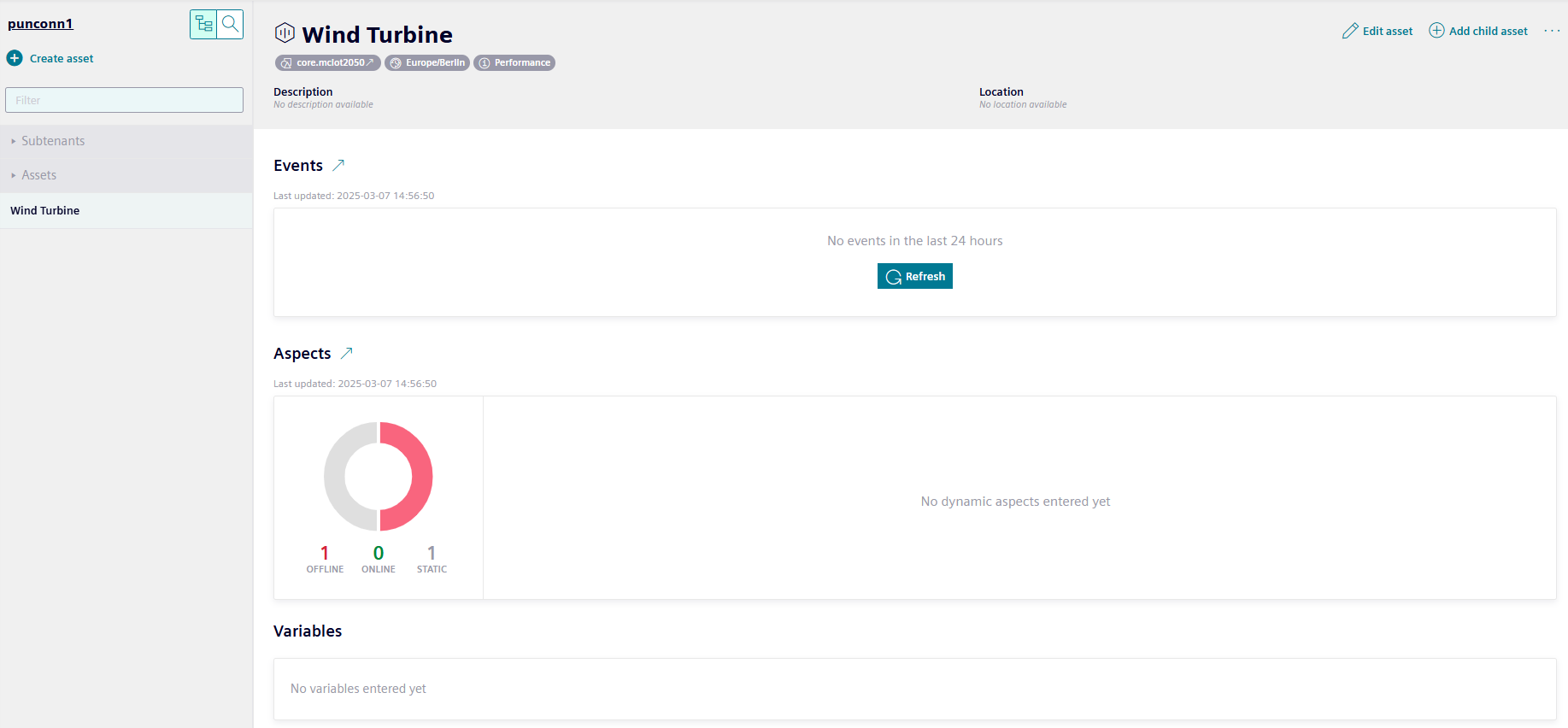Expand the Subtenants tree node
1568x728 pixels.
(14, 141)
